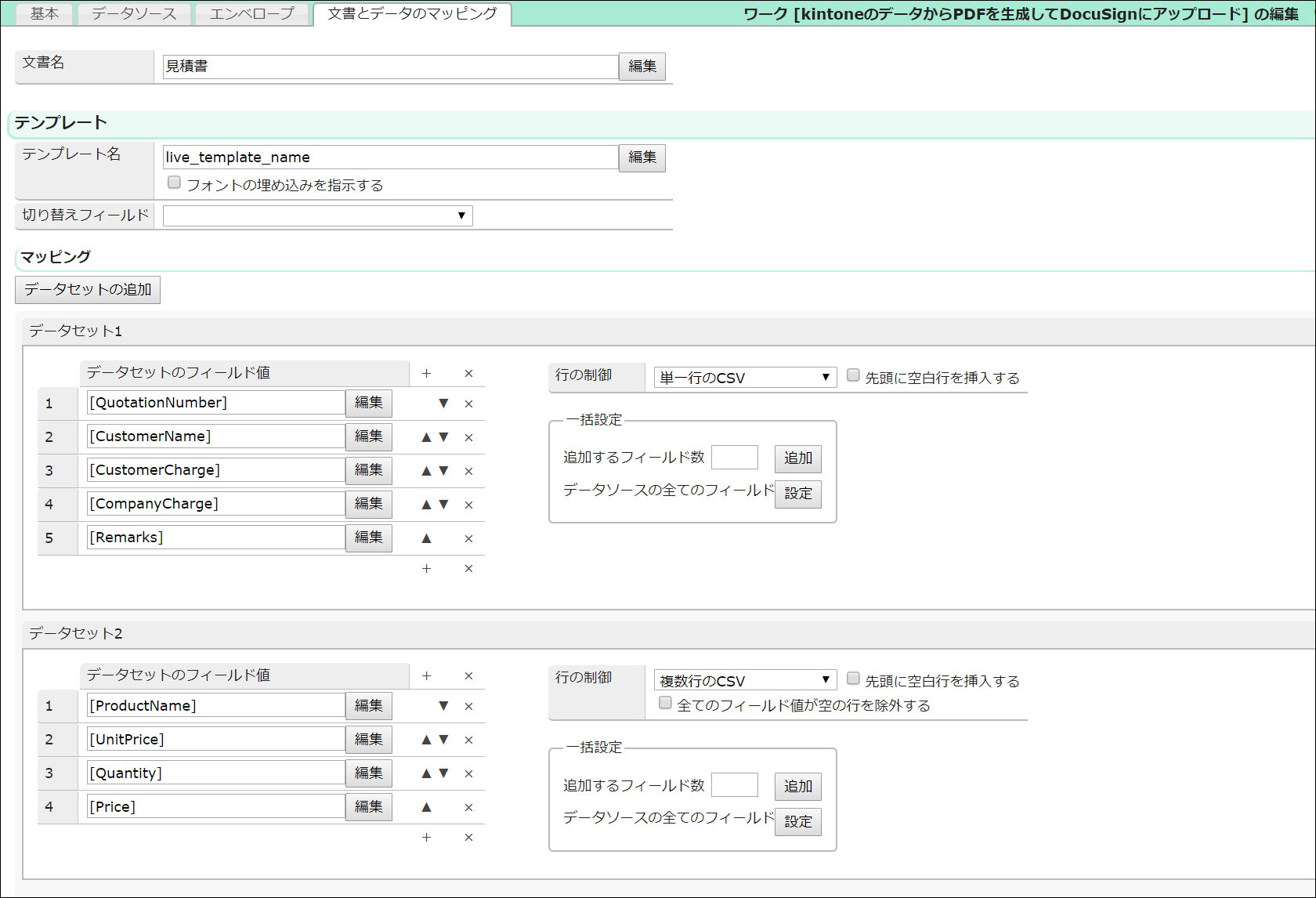Viewport: 1316px width, 898px height.
Task: Open the 切り替えフィールド dropdown
Action: (317, 215)
